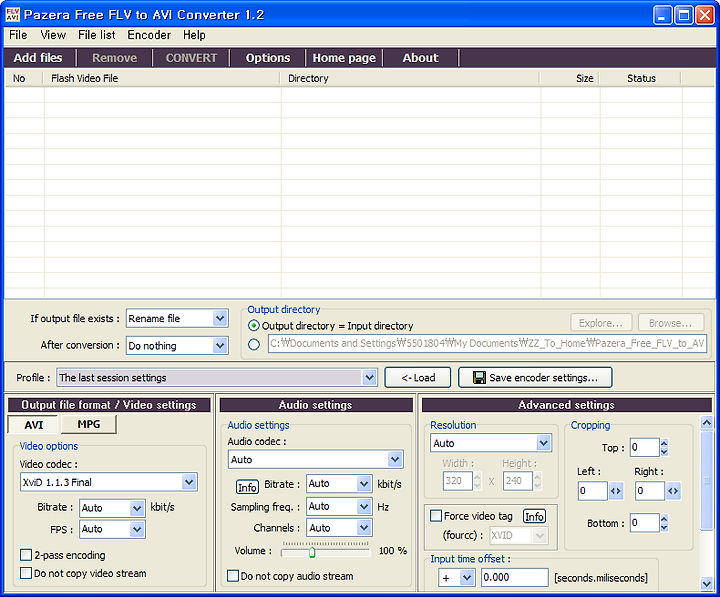This screenshot has width=720, height=597.
Task: Open the File menu
Action: click(18, 35)
